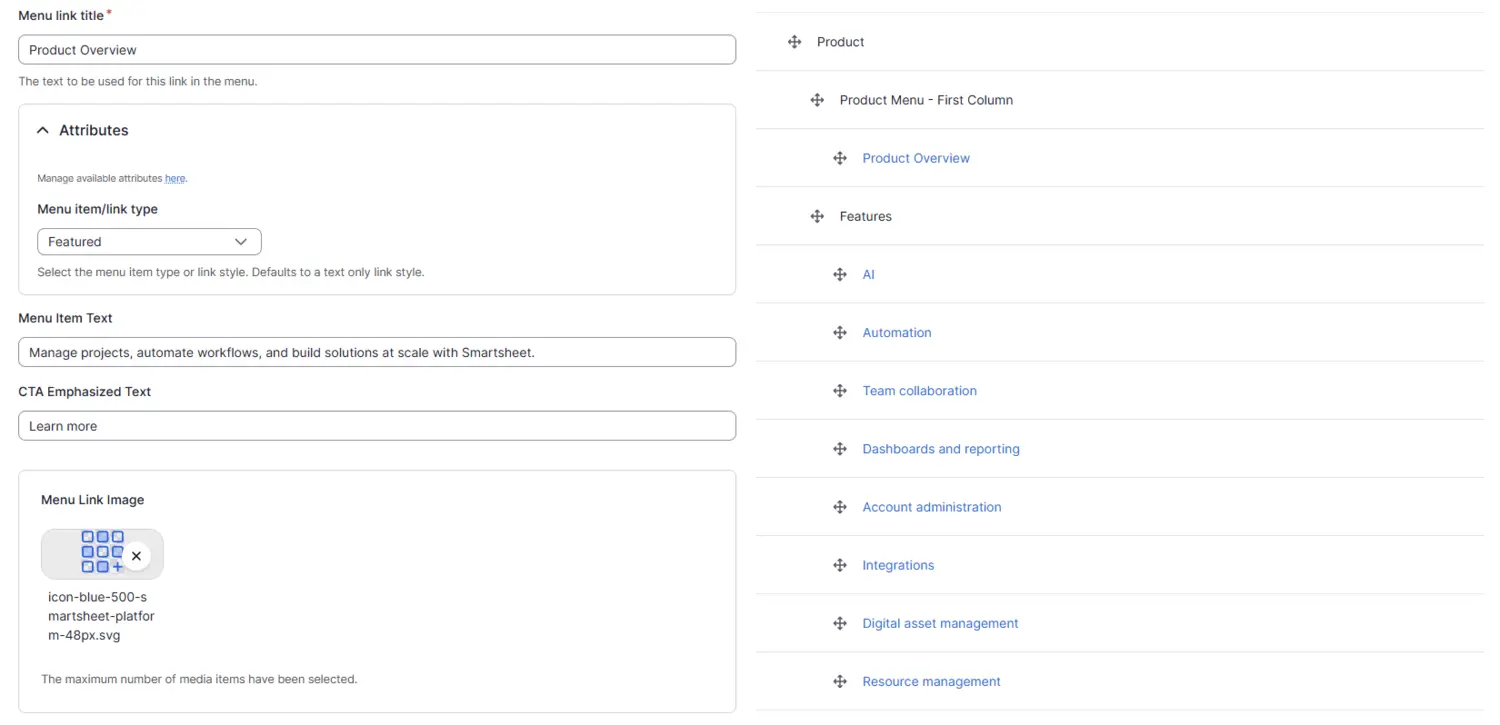Click the drag handle next to Automation
1500x725 pixels.
coord(839,332)
